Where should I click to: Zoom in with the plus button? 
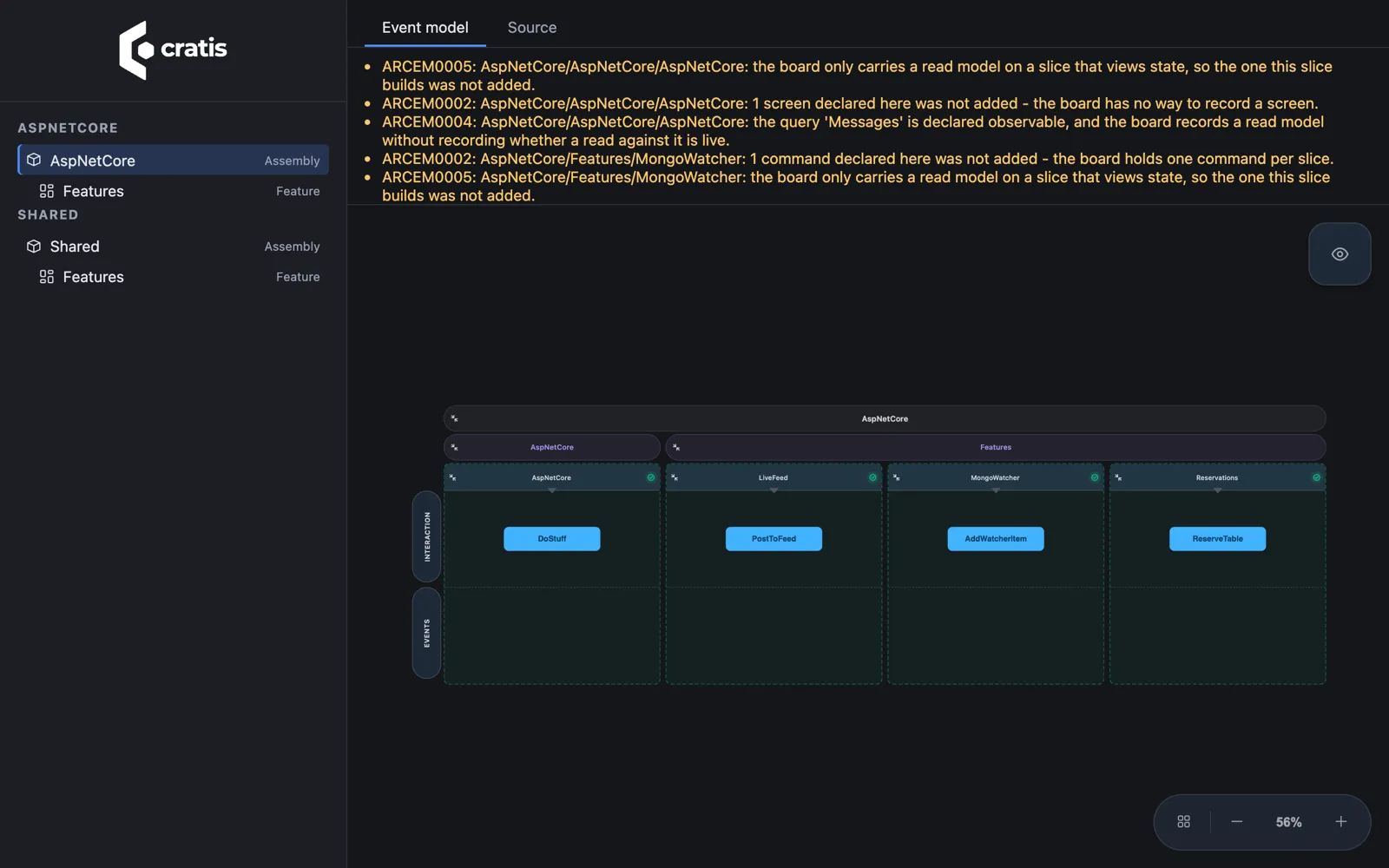click(1341, 822)
